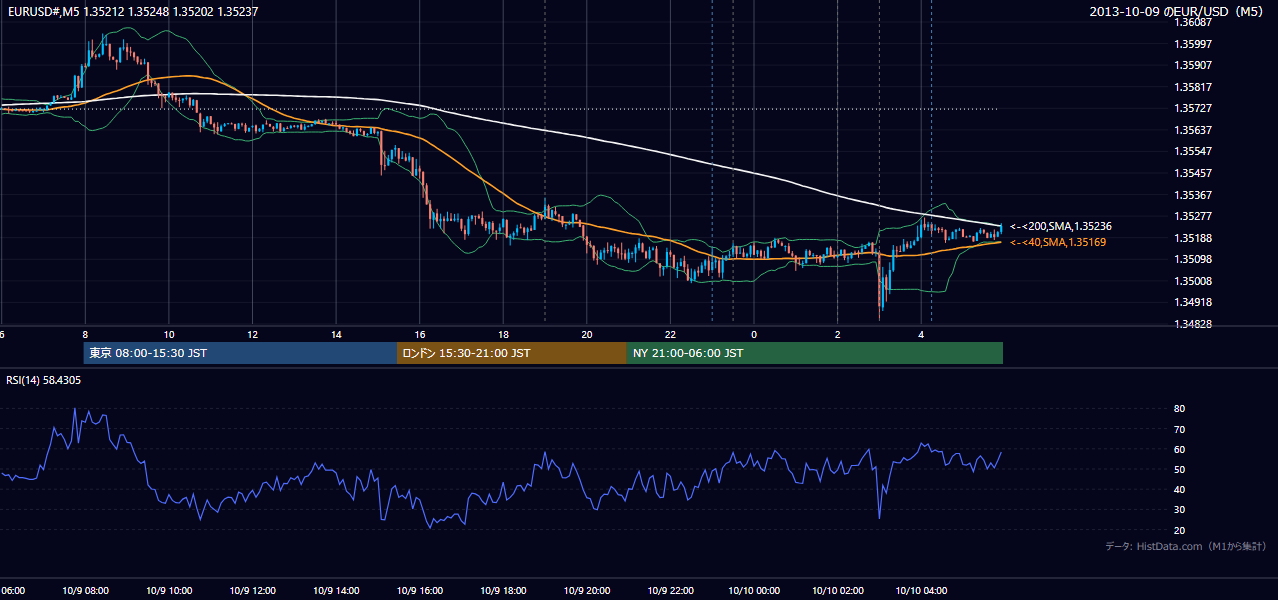Select the ロンドン 15:30-21:00 JST session bar
This screenshot has height=600, width=1278.
click(512, 353)
